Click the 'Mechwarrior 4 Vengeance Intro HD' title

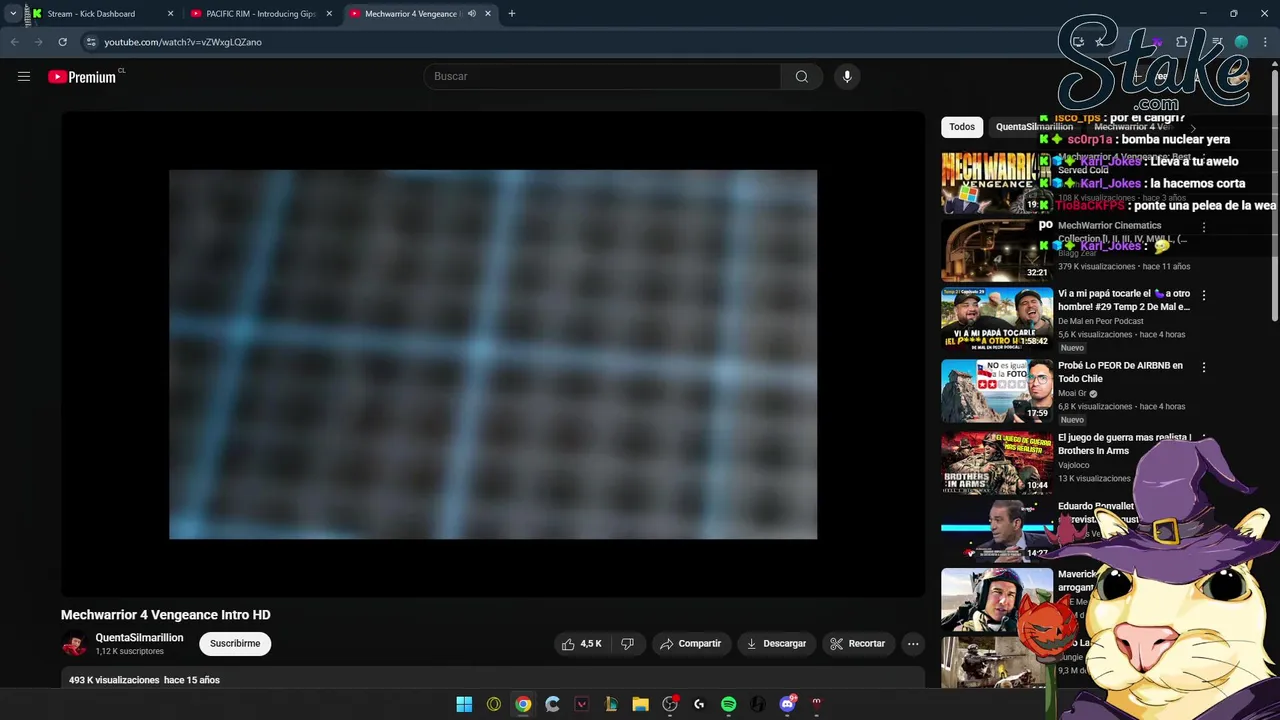click(x=166, y=615)
